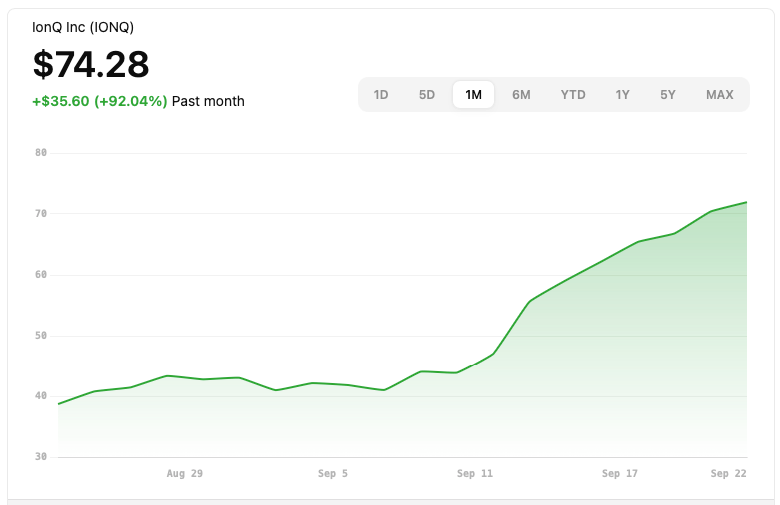This screenshot has width=780, height=505.
Task: Click the Sep 5 axis label
Action: [x=333, y=473]
